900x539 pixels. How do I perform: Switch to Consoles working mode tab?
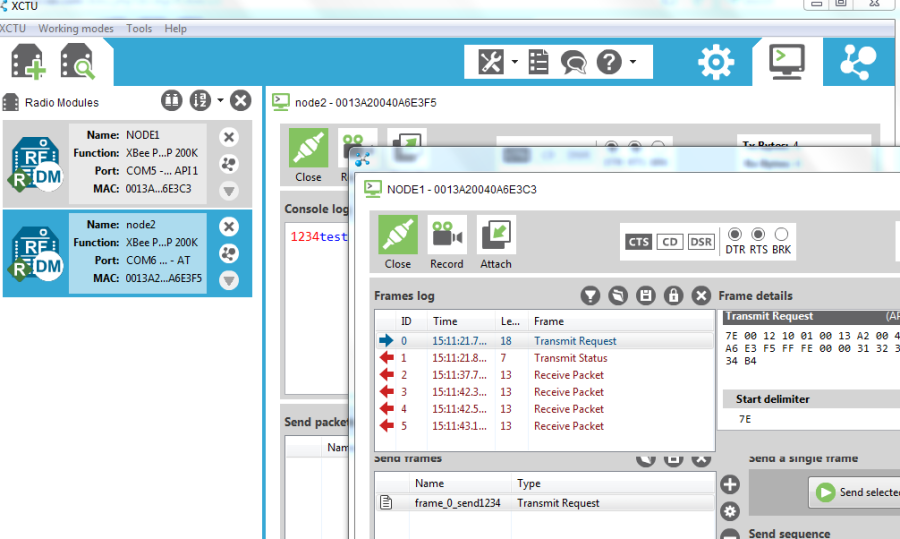pos(787,62)
